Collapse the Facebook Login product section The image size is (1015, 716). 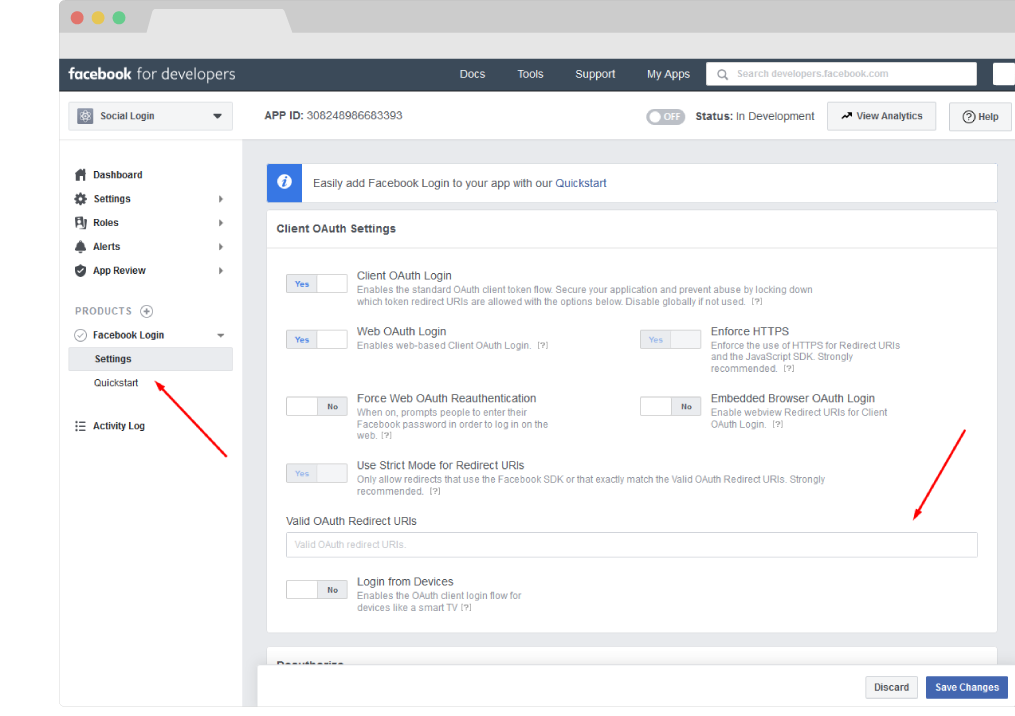coord(220,336)
